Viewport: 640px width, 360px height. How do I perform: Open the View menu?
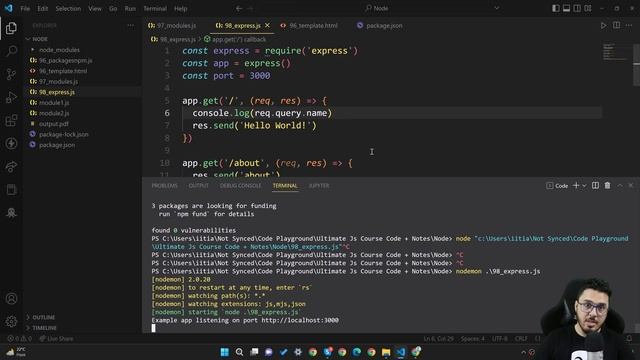[95, 8]
